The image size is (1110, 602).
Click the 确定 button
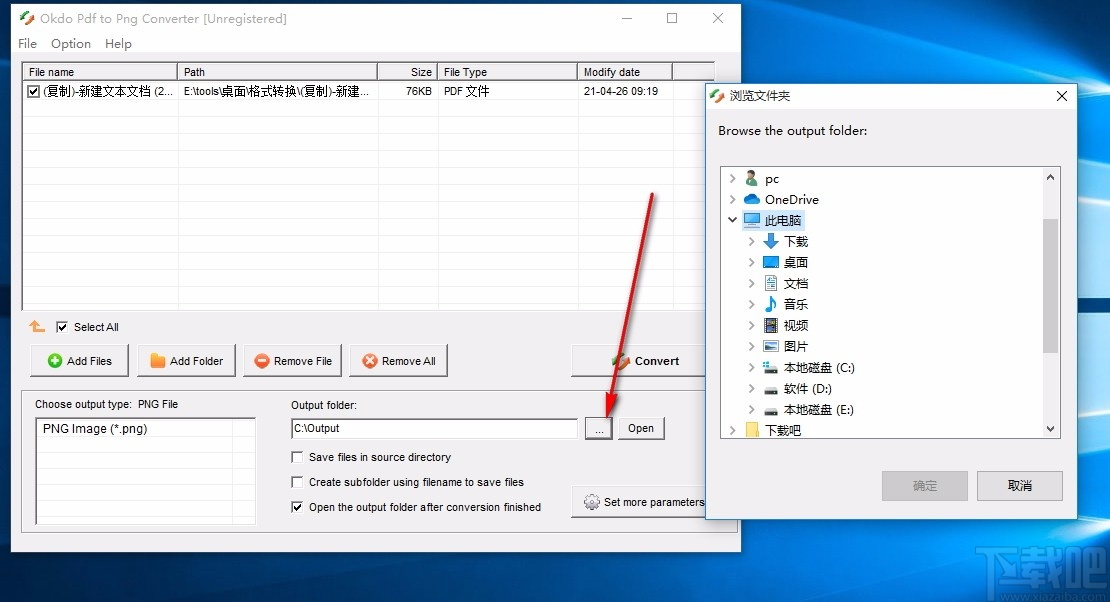(x=923, y=486)
